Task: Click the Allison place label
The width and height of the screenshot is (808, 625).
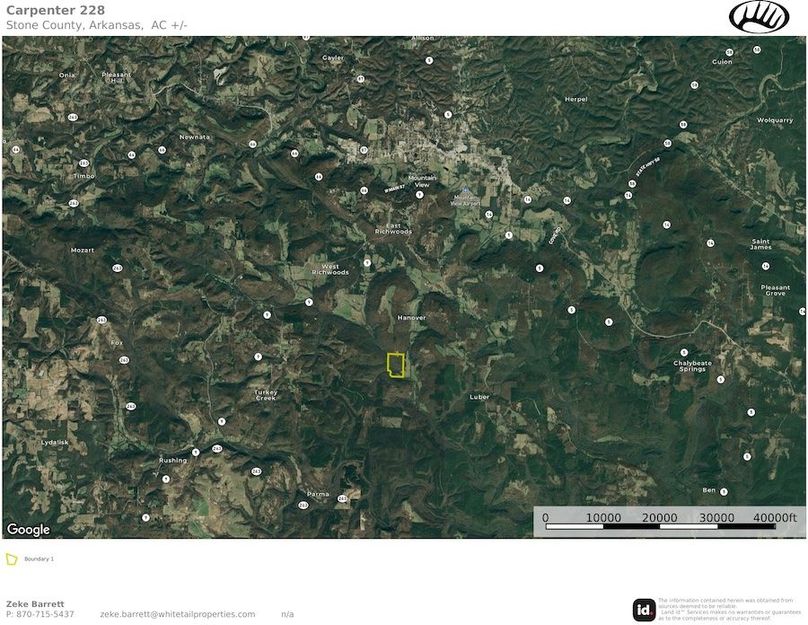Action: [x=423, y=38]
